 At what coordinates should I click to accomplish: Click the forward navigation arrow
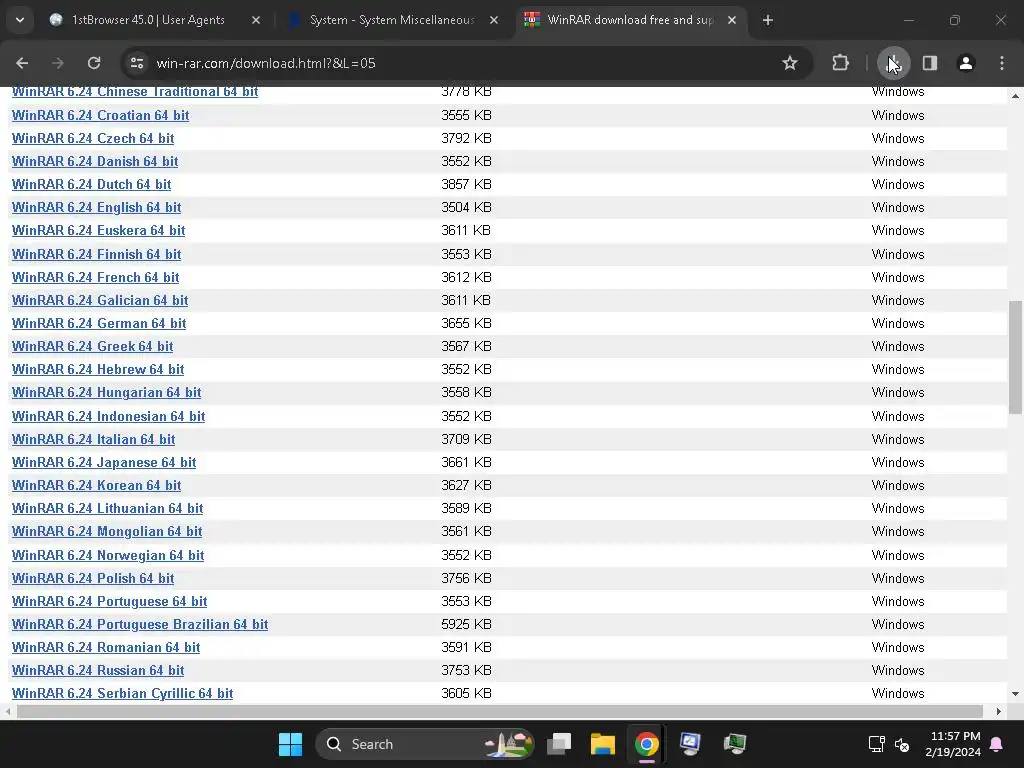point(58,63)
